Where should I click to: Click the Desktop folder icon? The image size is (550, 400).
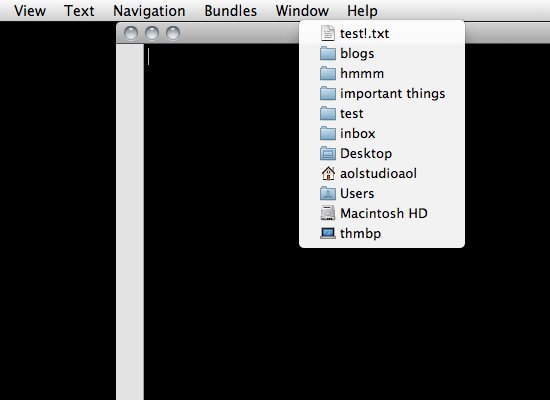328,153
